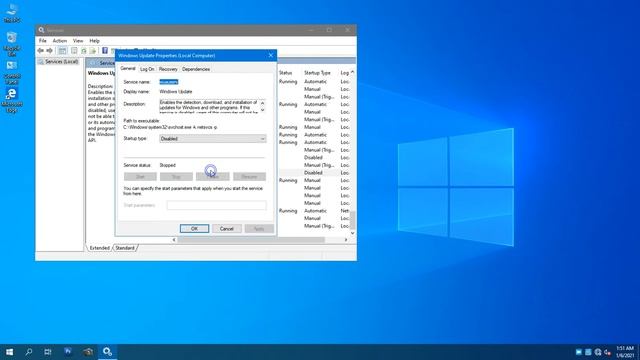
Task: Open the View menu
Action: tap(78, 41)
